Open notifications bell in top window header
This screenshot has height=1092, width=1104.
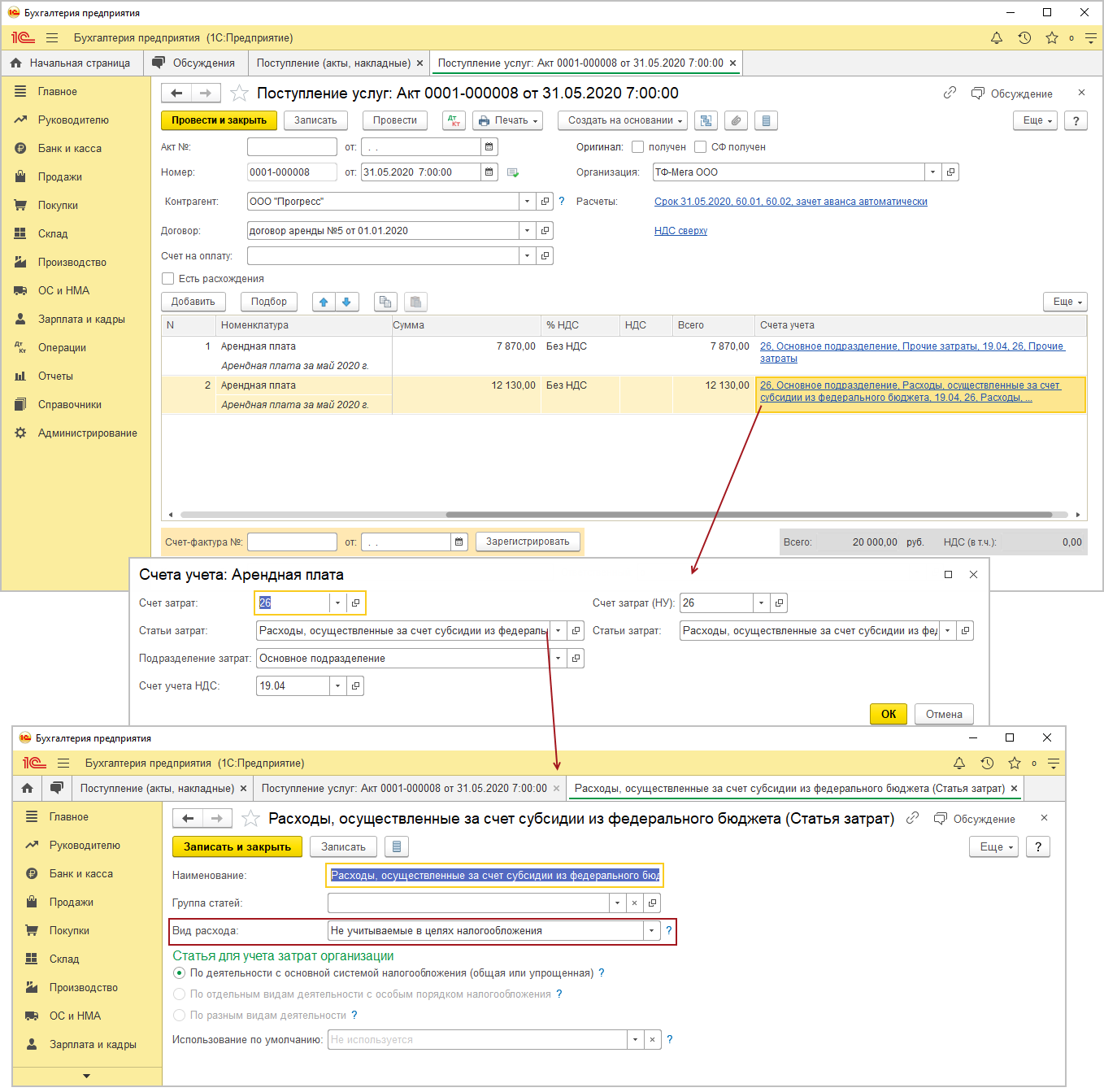(997, 38)
